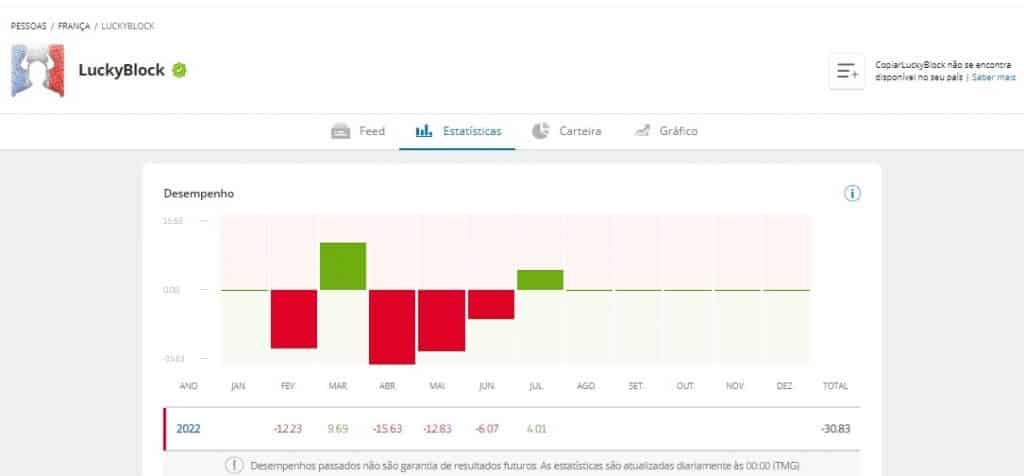The image size is (1024, 476).
Task: Click the green July performance bar
Action: click(540, 280)
